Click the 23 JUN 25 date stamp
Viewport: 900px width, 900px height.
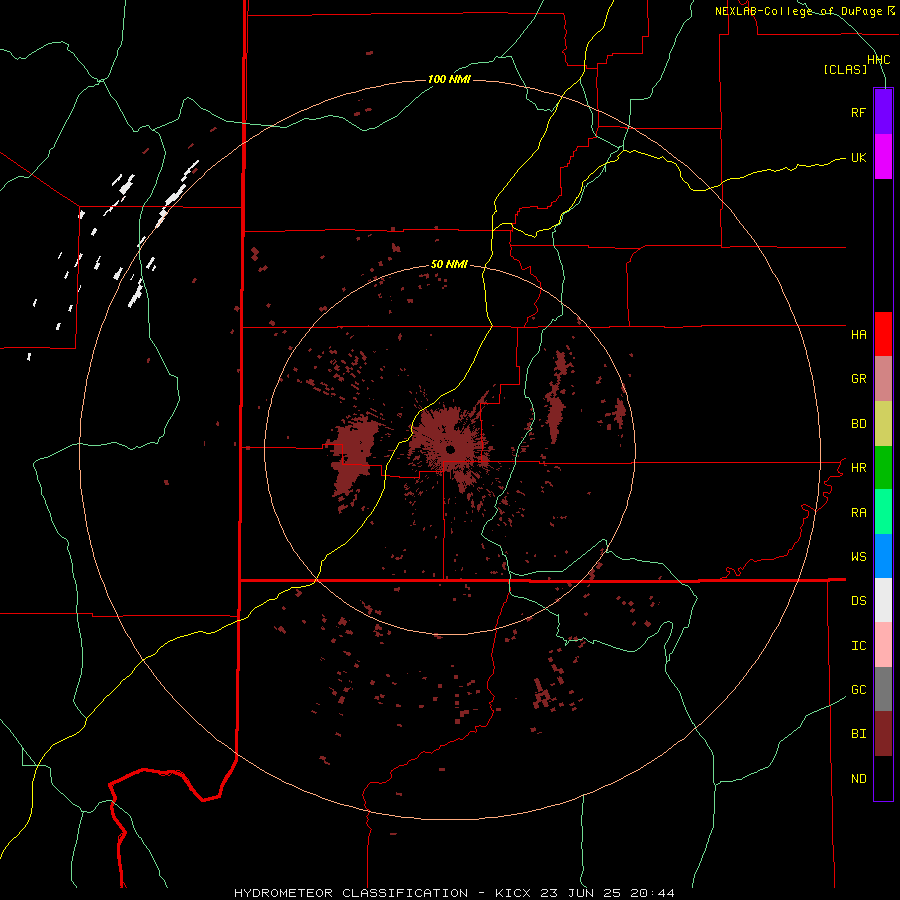click(x=583, y=893)
